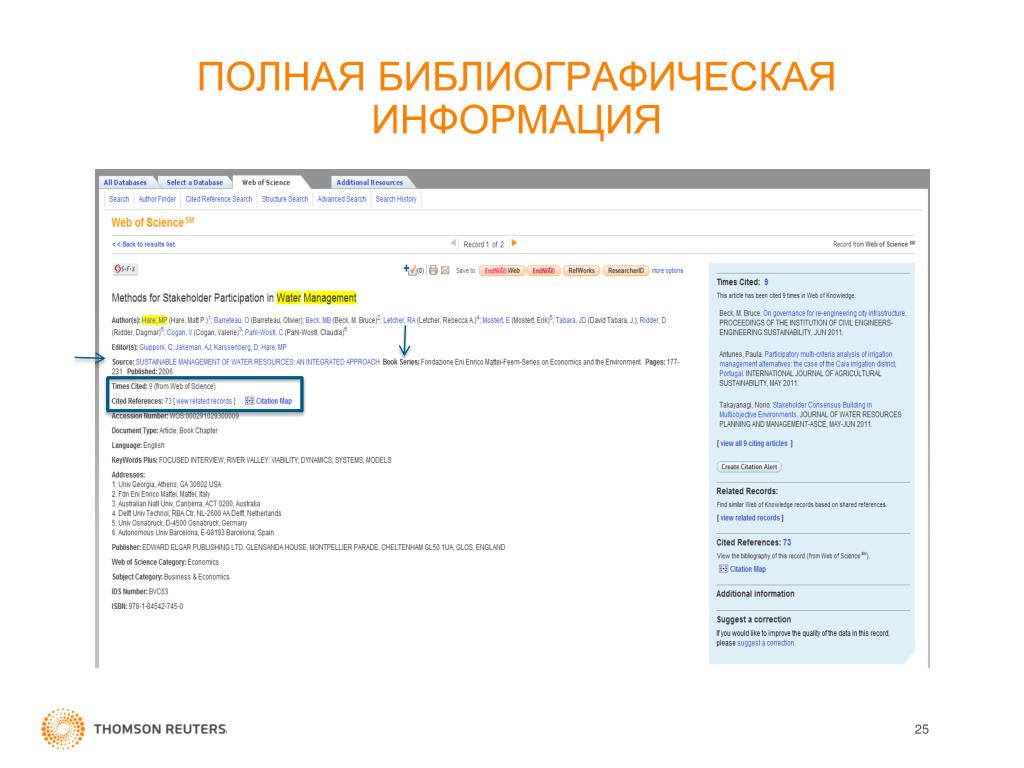Click view related records in sidebar

[x=750, y=518]
